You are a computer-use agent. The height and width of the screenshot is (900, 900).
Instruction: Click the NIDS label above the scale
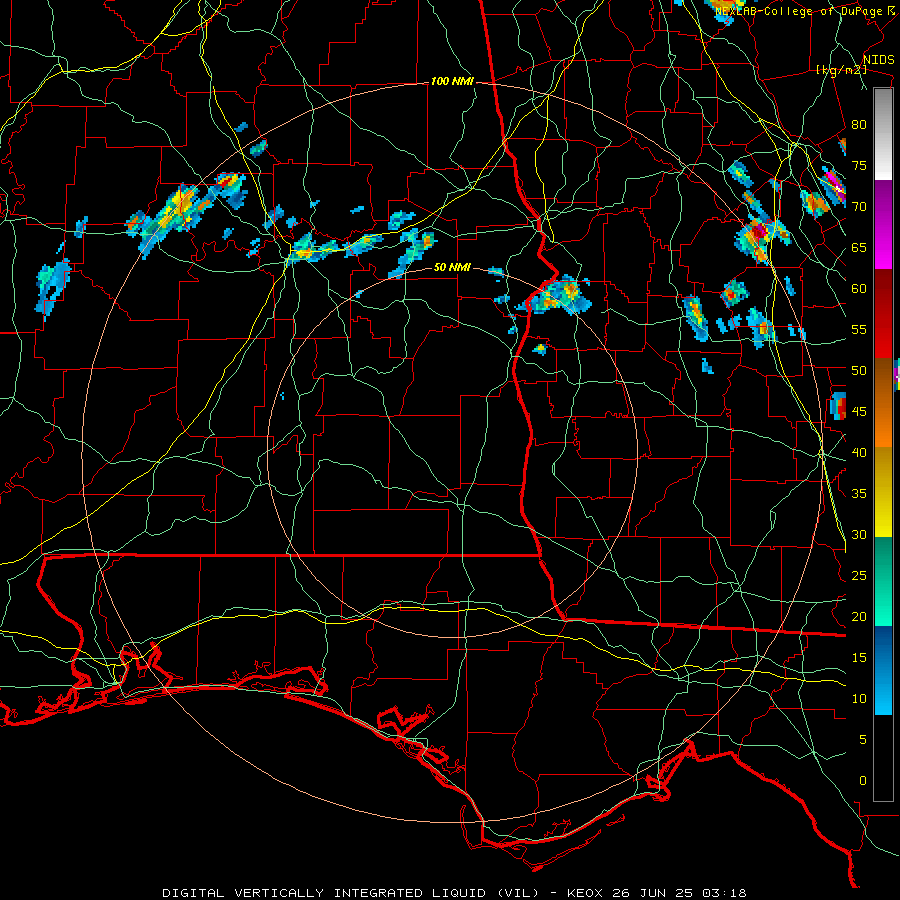878,60
